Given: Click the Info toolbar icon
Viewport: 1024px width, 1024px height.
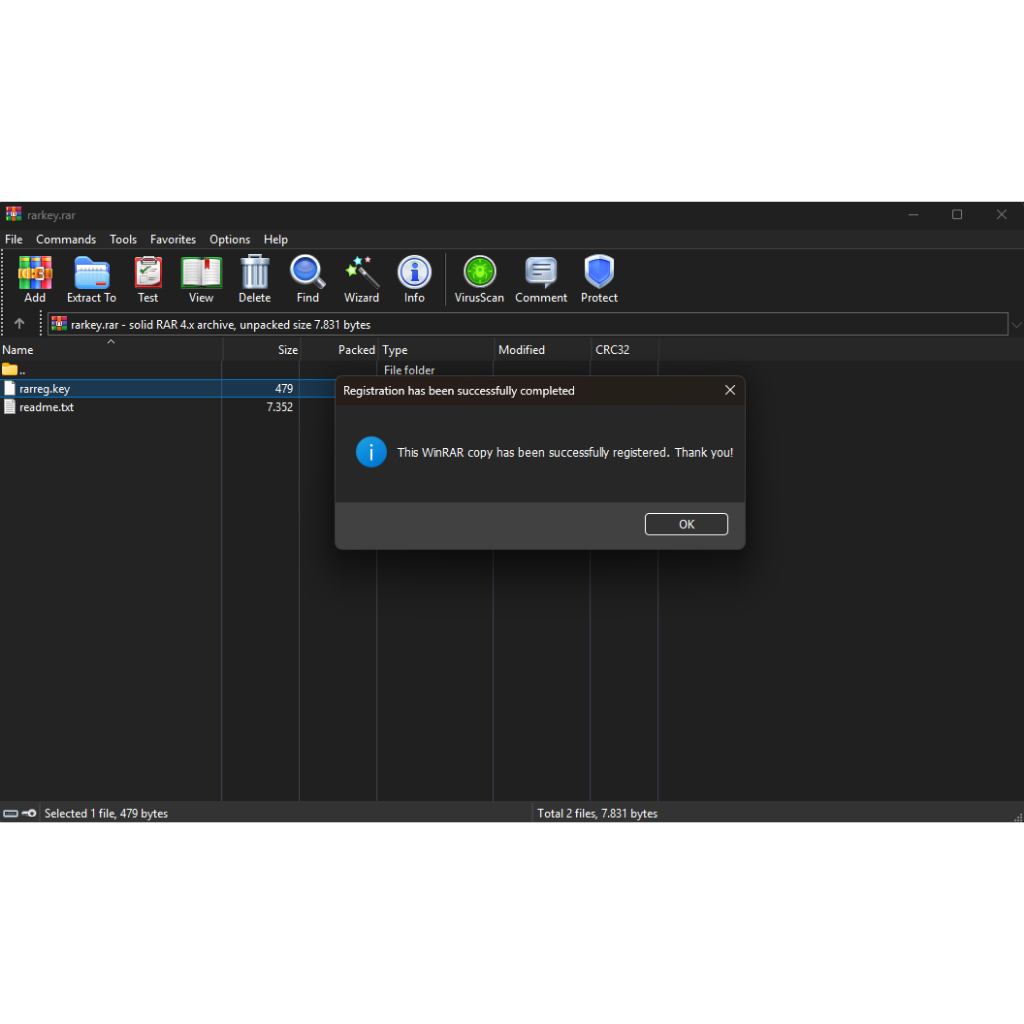Looking at the screenshot, I should click(415, 272).
